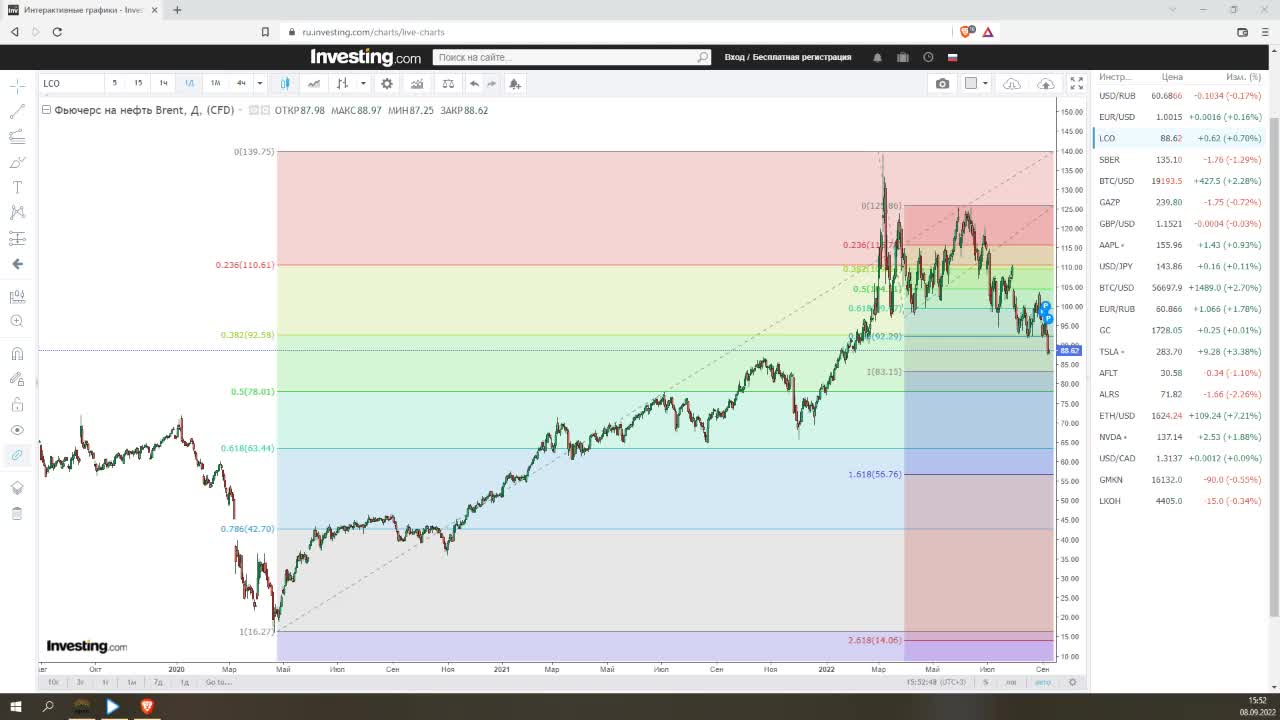Hide all drawing tools with the eye

pyautogui.click(x=17, y=430)
